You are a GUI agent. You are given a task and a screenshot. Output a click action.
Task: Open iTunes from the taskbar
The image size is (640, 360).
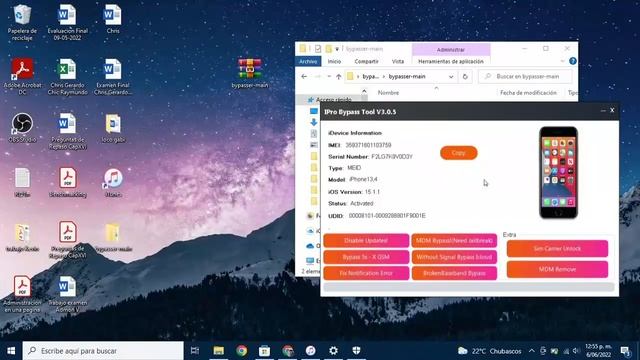(310, 351)
